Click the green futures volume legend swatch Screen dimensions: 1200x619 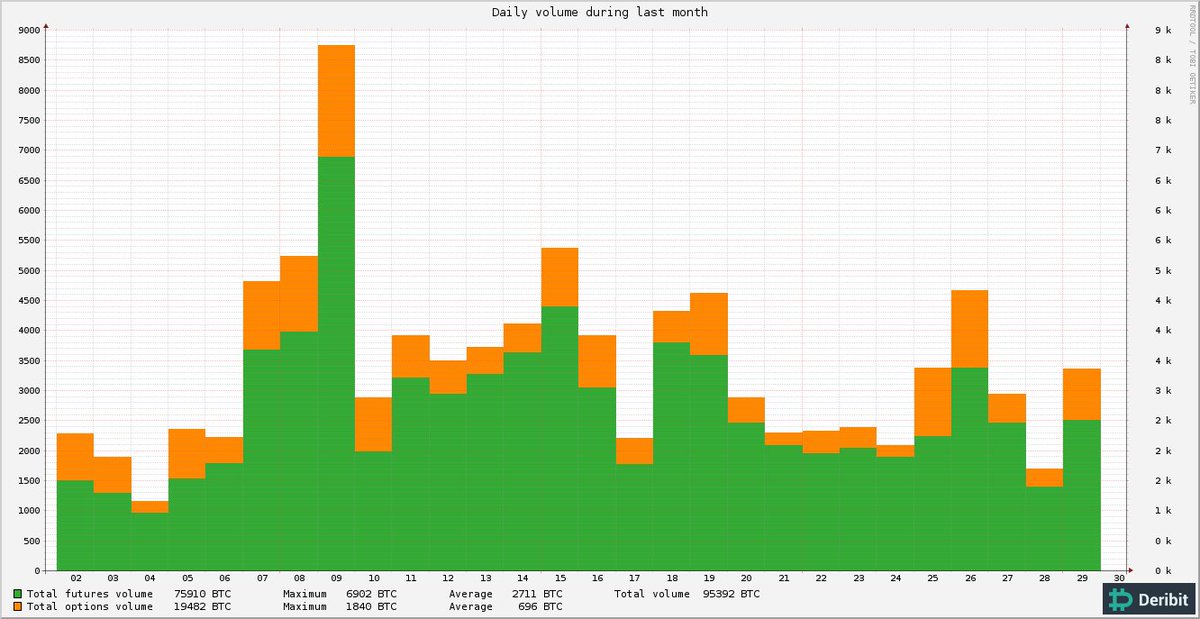[x=18, y=594]
